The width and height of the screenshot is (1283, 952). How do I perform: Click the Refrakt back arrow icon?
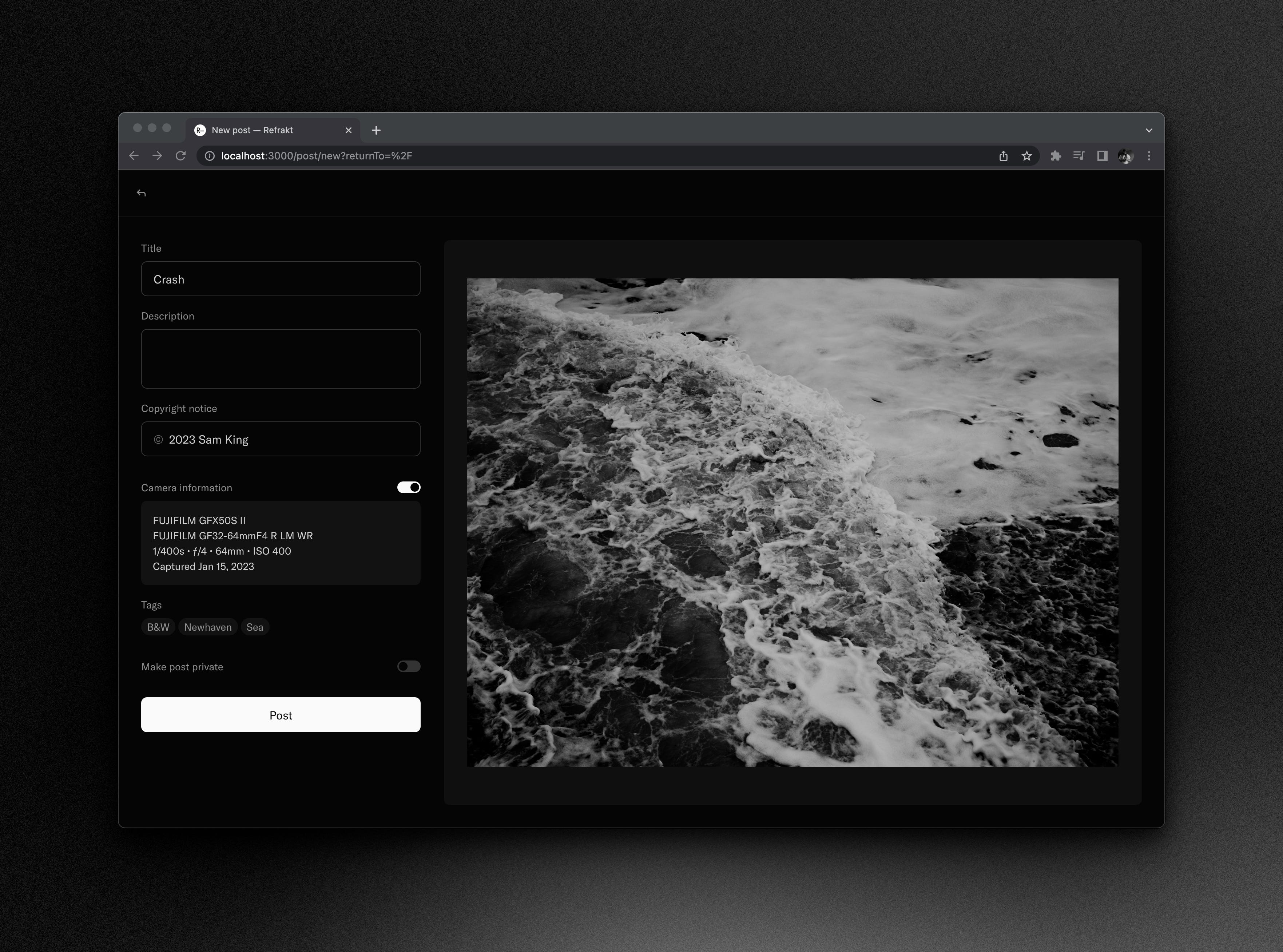pos(141,193)
